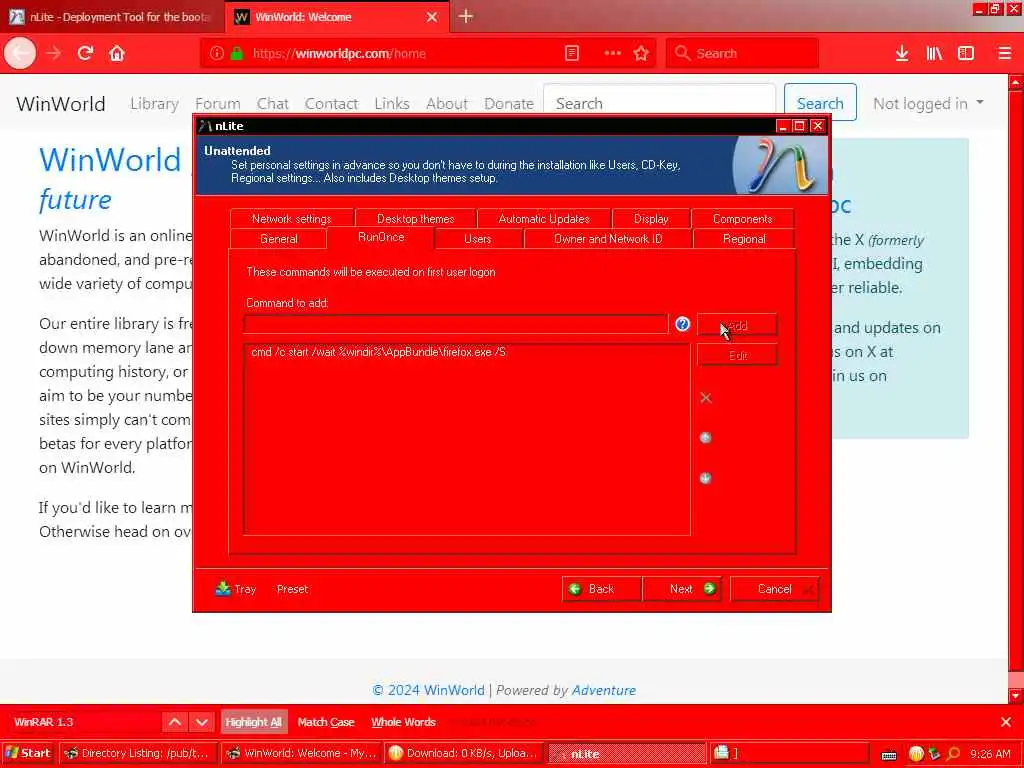
Task: Follow the Adventure link in footer
Action: [x=603, y=690]
